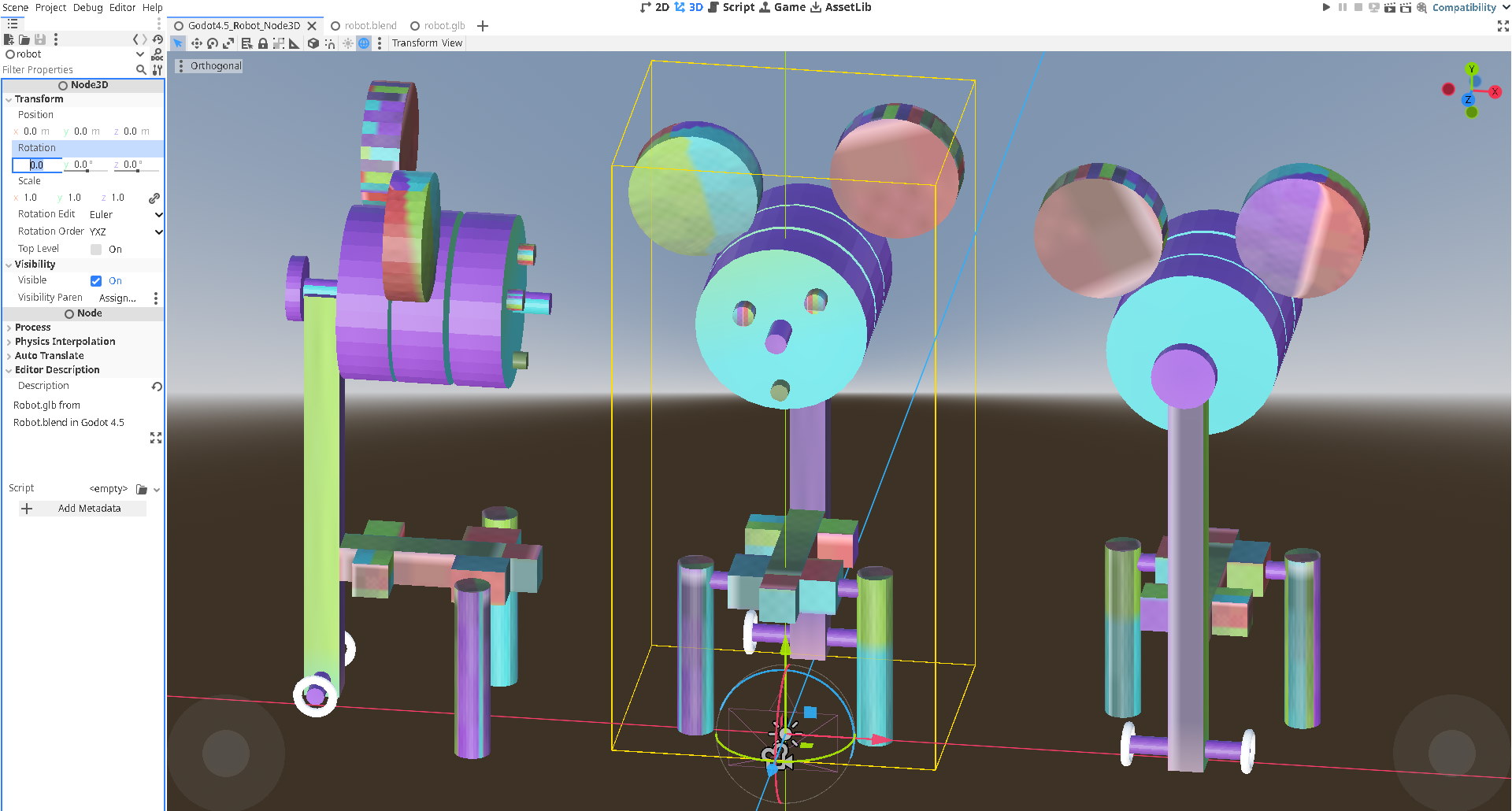1512x811 pixels.
Task: Open the Rotation Order YXZ dropdown
Action: (x=125, y=231)
